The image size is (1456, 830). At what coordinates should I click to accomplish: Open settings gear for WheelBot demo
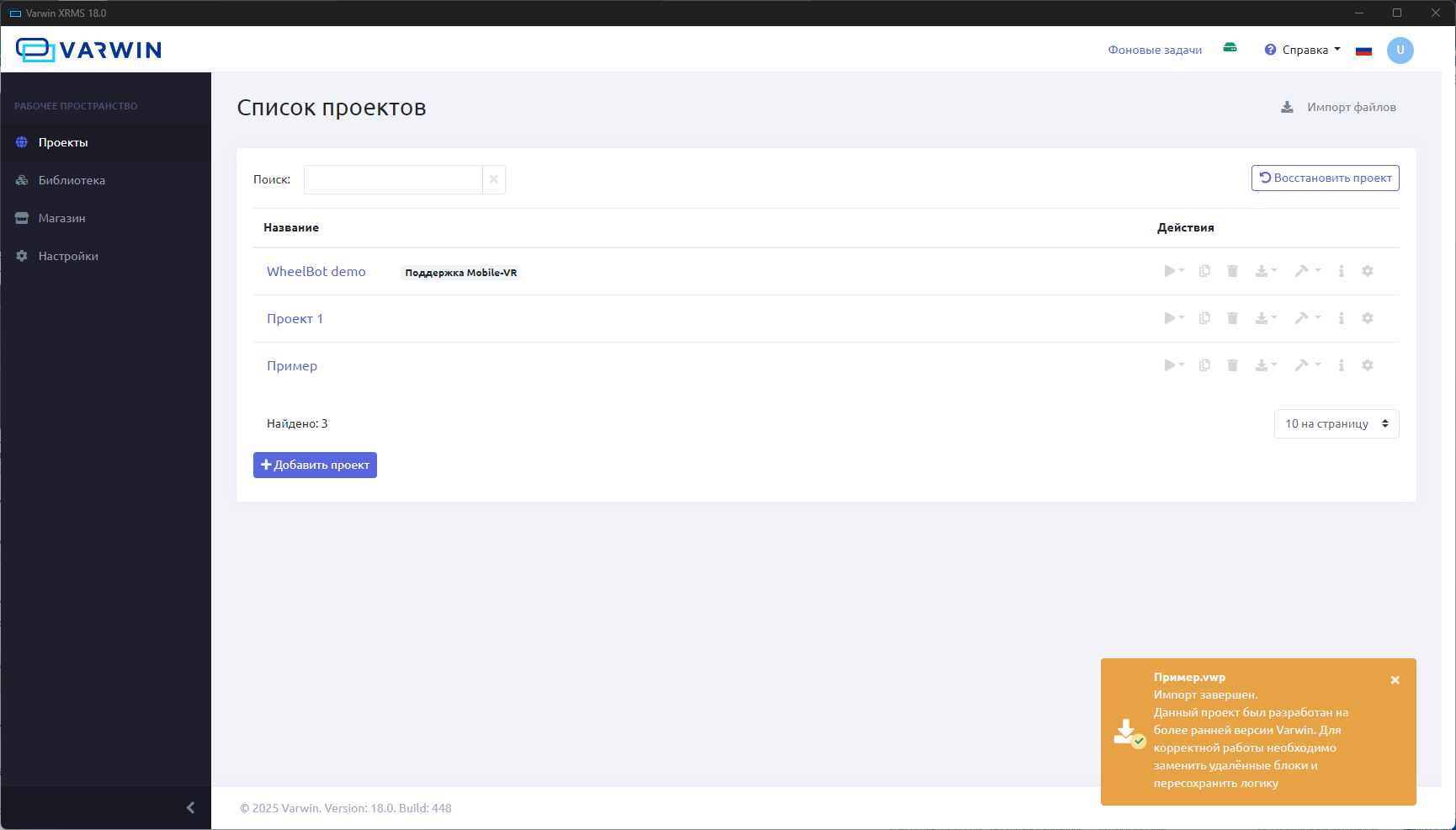point(1367,271)
